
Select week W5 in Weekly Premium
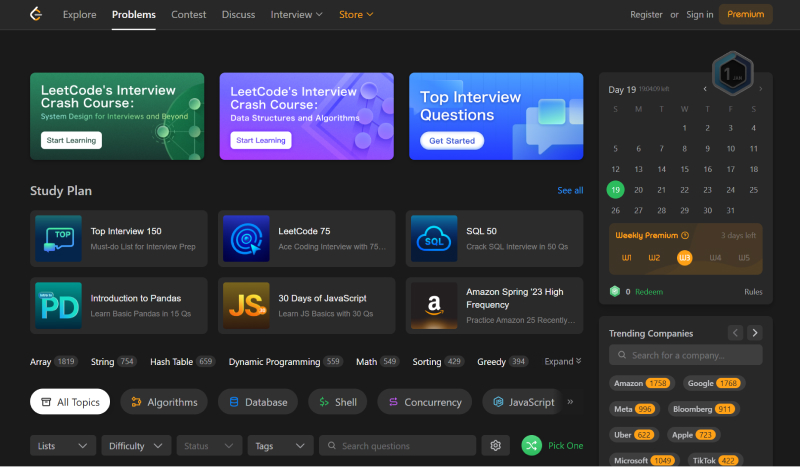point(744,258)
